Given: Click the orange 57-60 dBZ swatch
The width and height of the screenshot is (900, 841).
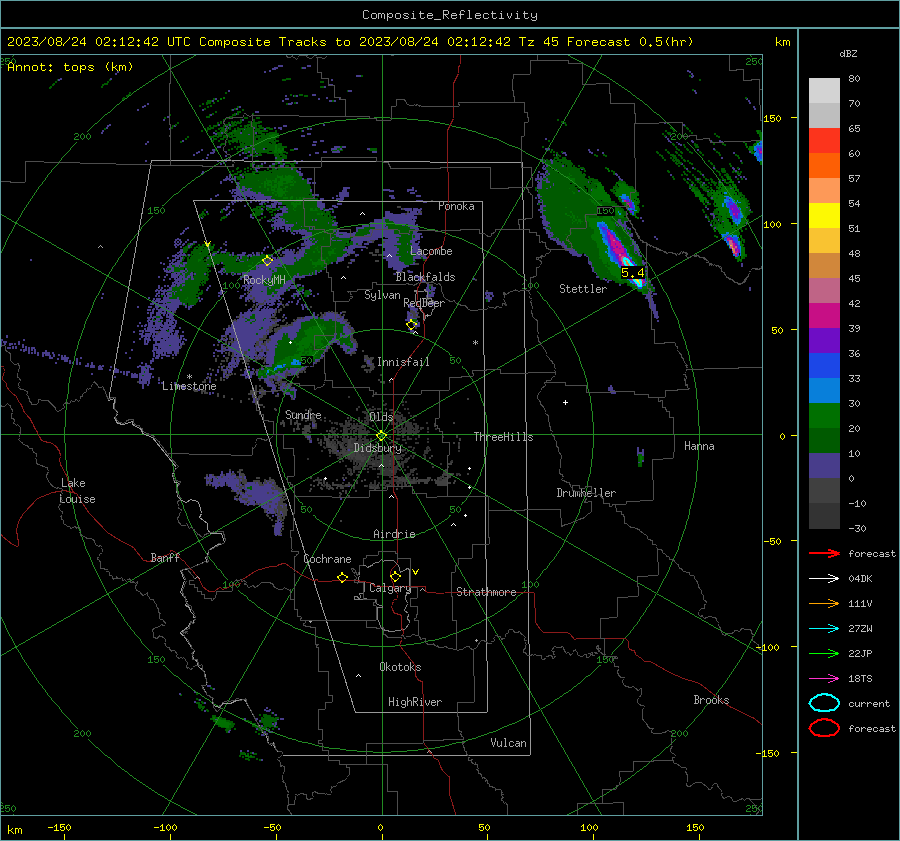Looking at the screenshot, I should (824, 166).
